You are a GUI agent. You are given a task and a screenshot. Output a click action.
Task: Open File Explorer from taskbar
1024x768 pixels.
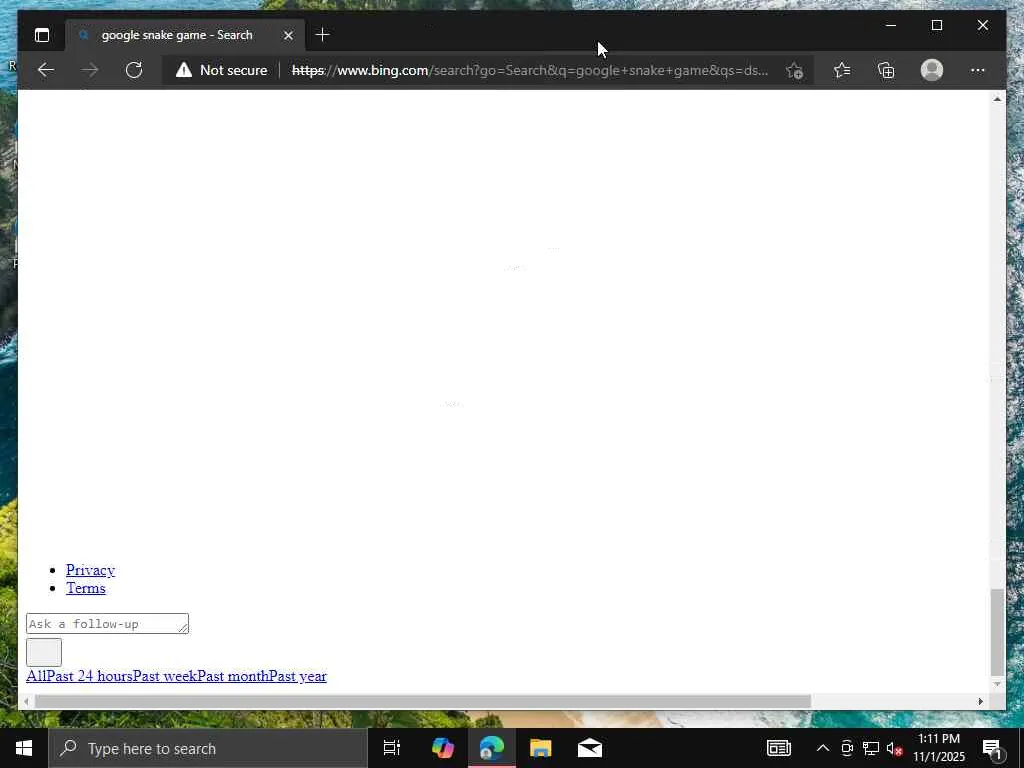pos(541,748)
